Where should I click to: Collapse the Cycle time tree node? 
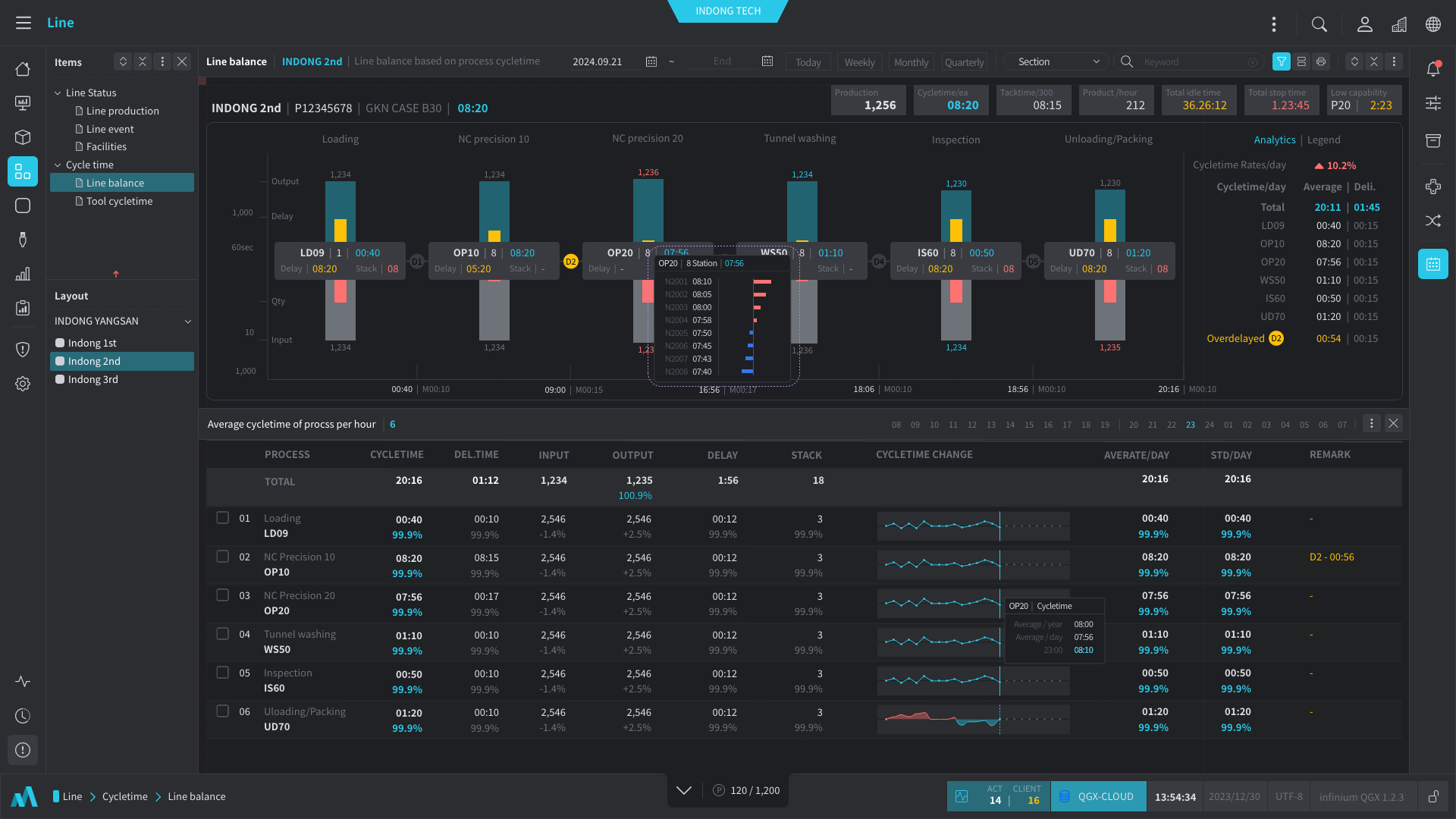(58, 165)
